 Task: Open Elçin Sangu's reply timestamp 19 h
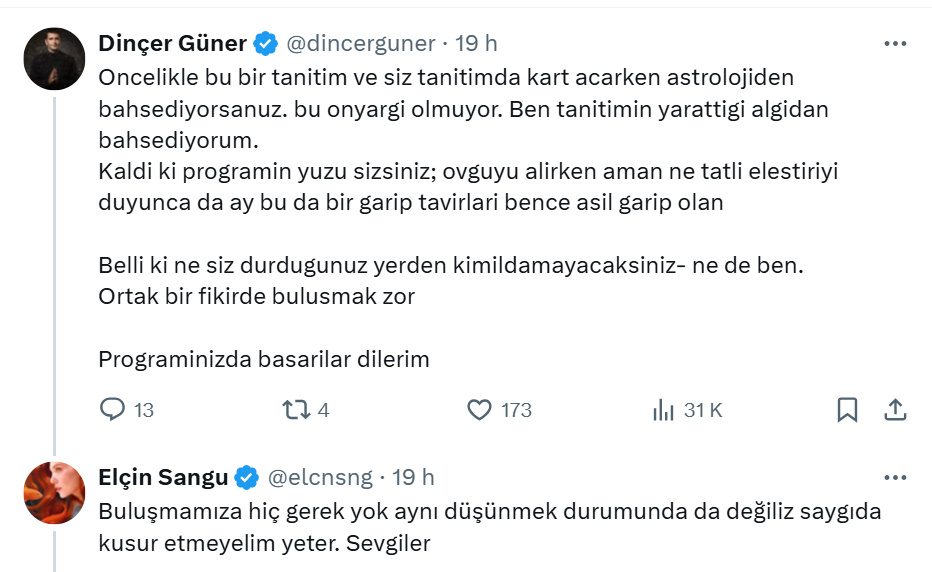click(413, 477)
